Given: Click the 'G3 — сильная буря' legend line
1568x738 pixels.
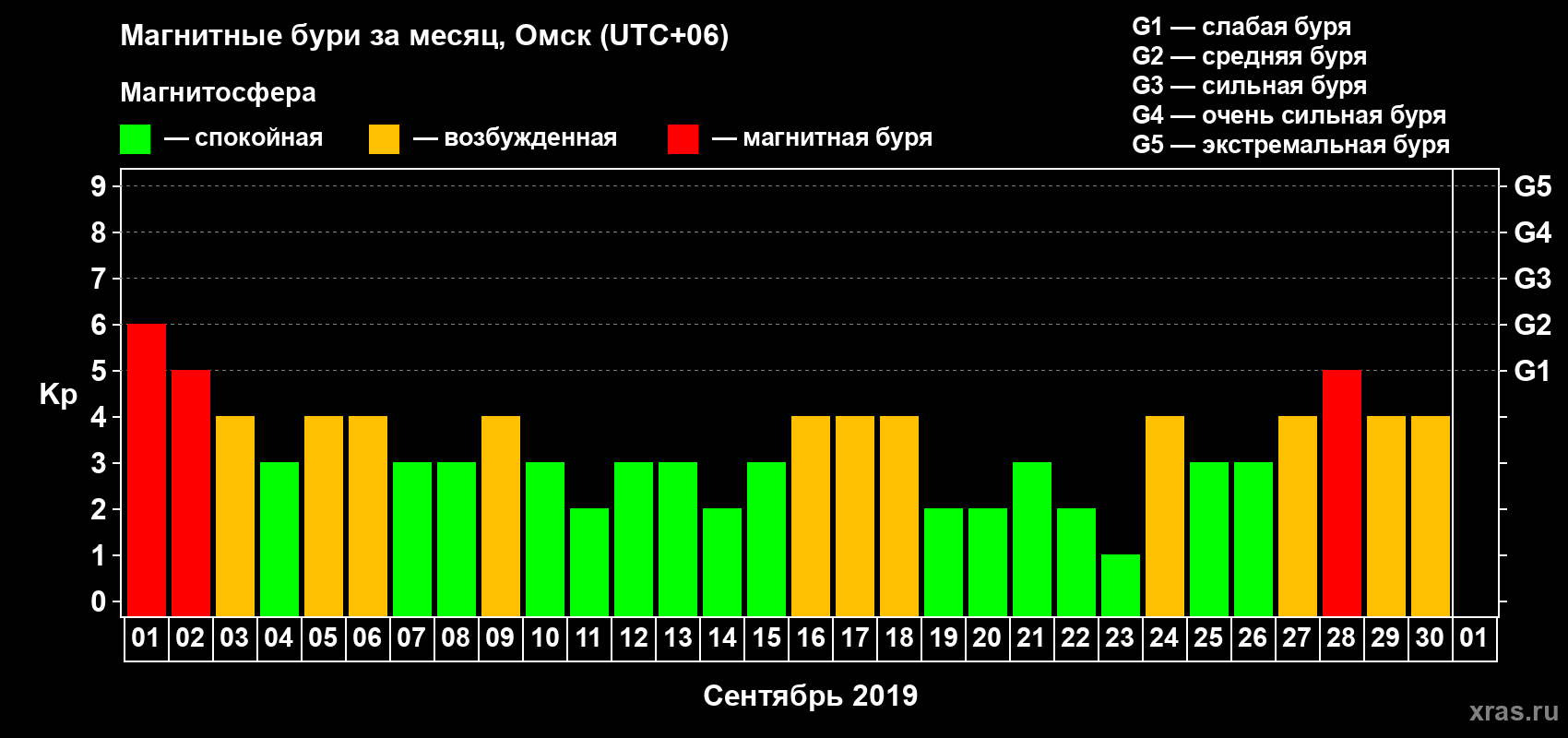Looking at the screenshot, I should coord(1249,86).
